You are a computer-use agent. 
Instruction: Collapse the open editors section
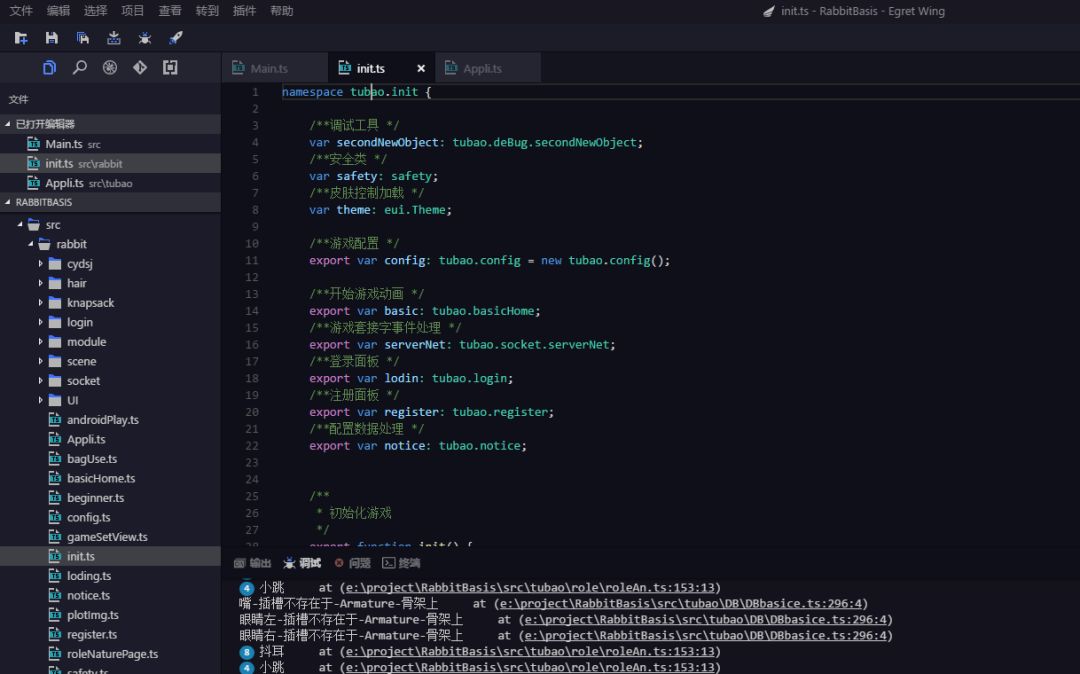9,124
